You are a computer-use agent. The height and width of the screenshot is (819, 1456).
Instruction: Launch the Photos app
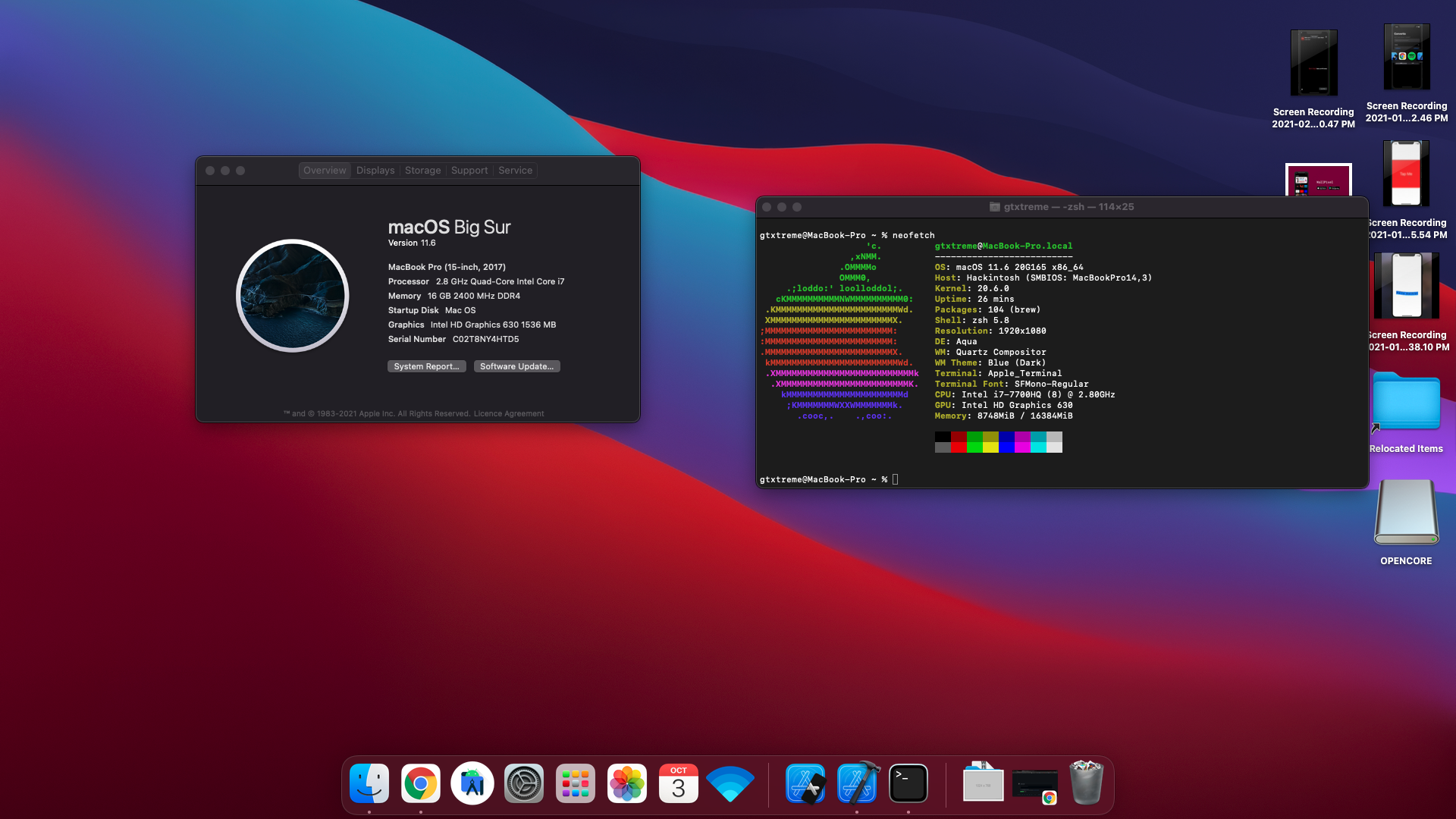tap(627, 783)
